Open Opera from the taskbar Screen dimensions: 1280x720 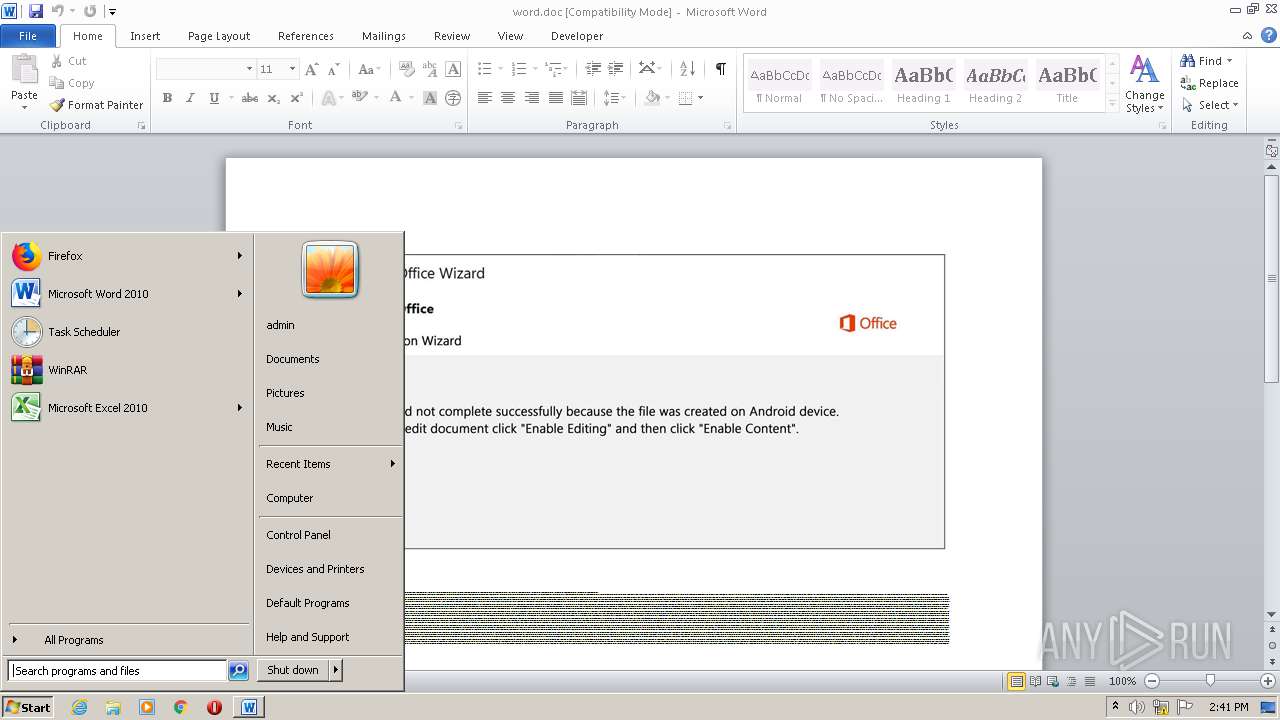(214, 707)
